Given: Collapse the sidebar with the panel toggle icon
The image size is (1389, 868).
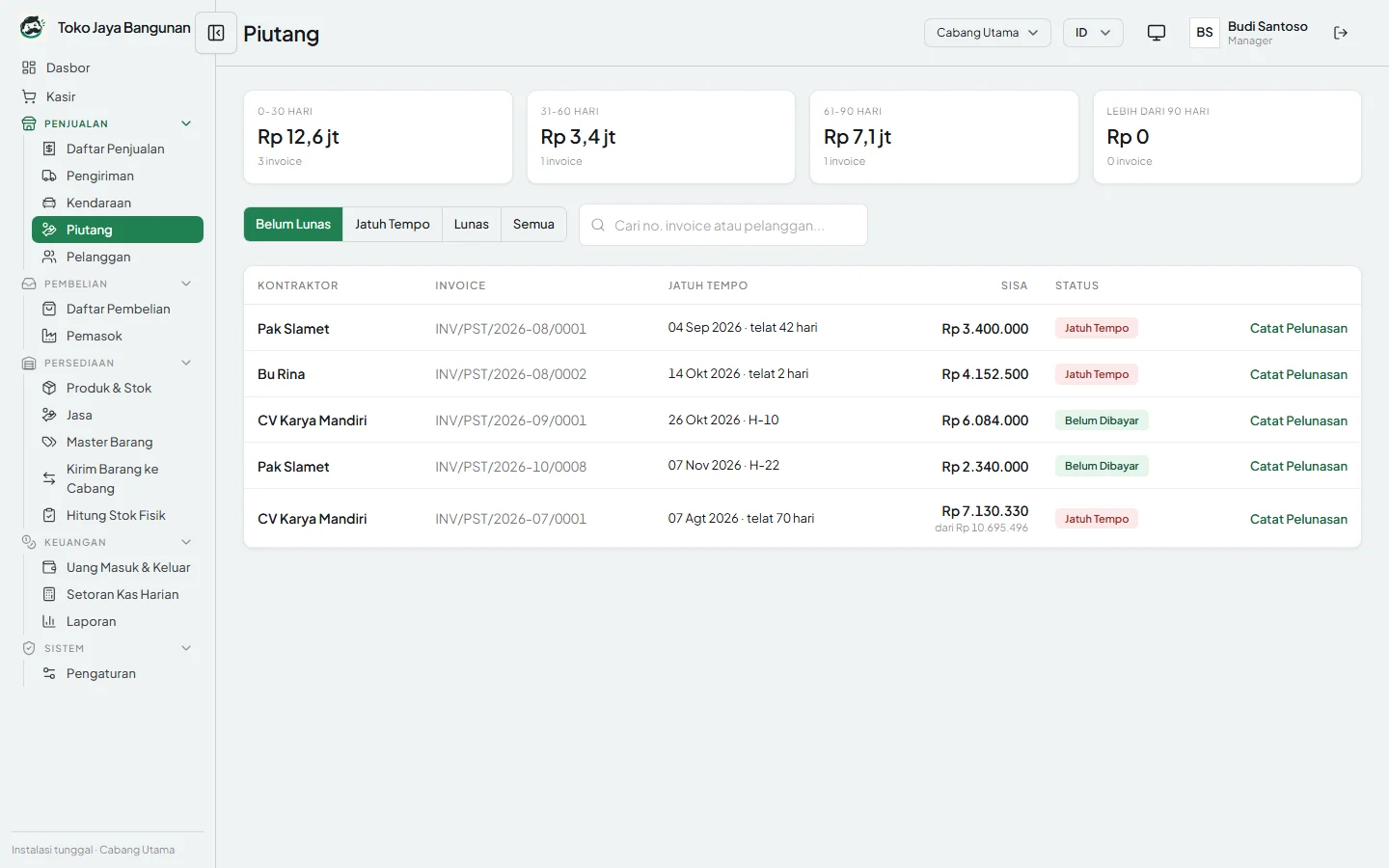Looking at the screenshot, I should click(216, 34).
